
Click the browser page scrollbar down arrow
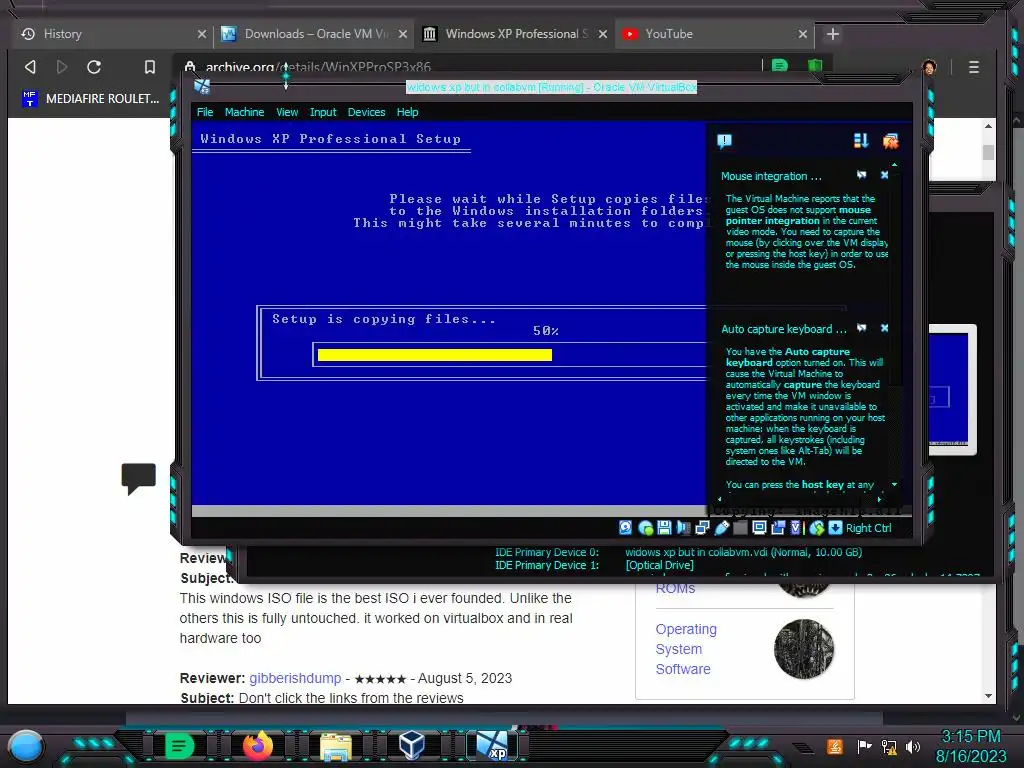pyautogui.click(x=988, y=696)
